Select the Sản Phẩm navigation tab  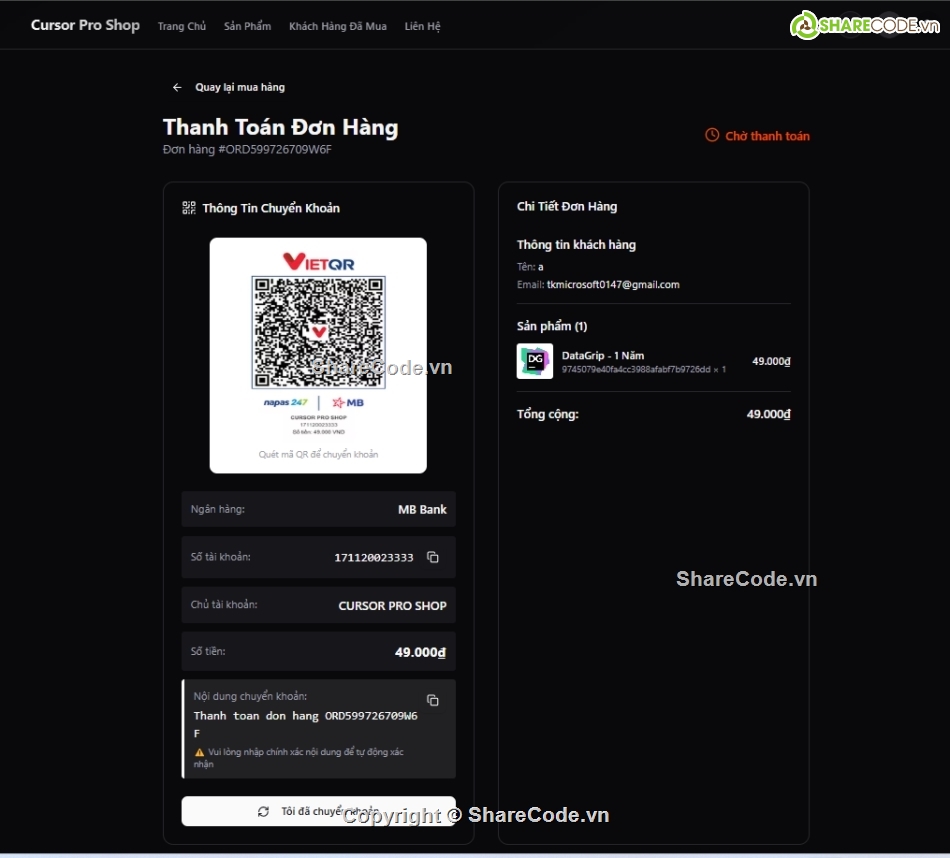pyautogui.click(x=247, y=26)
